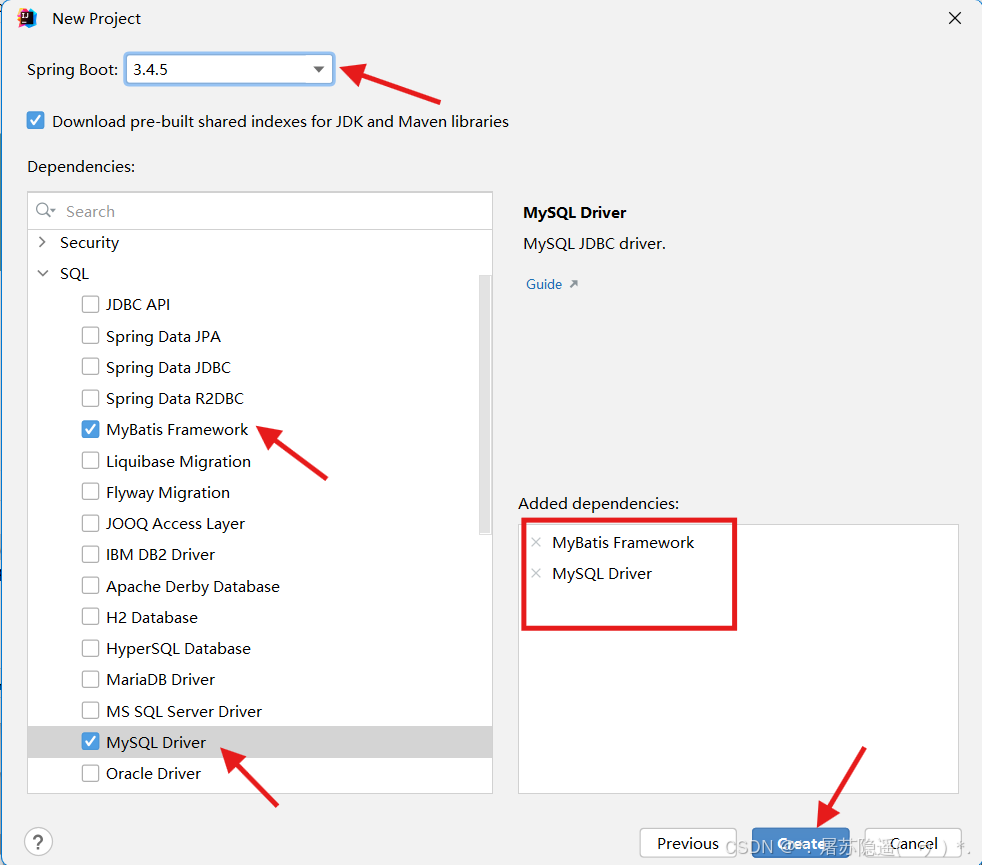Check the Apache Derby Database checkbox
Screen dimensions: 982x865
pyautogui.click(x=90, y=586)
